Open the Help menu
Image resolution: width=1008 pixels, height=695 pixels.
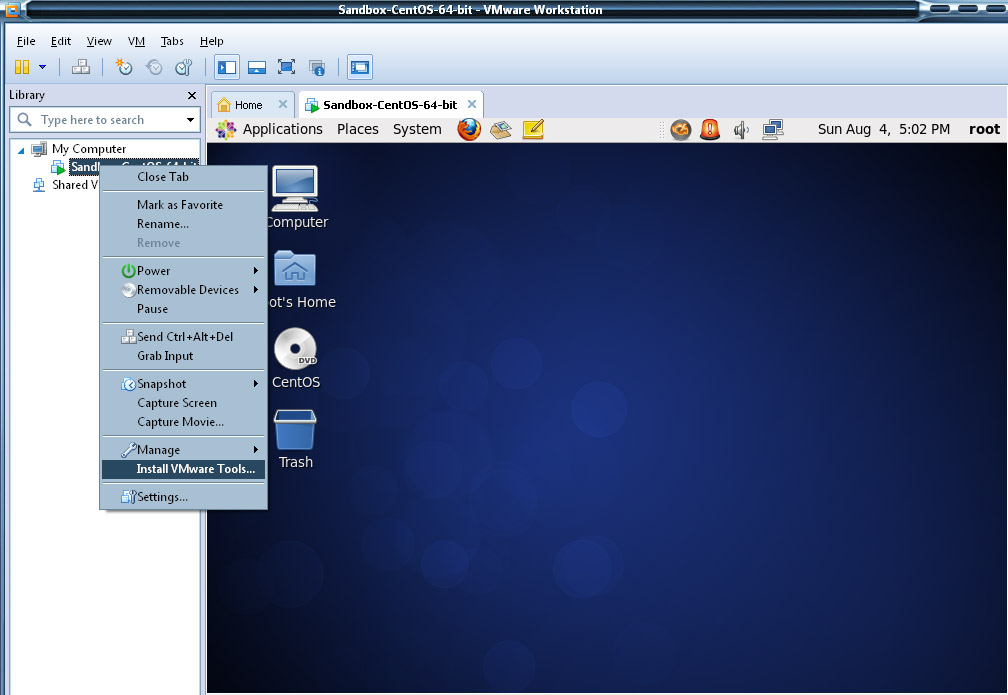tap(212, 41)
